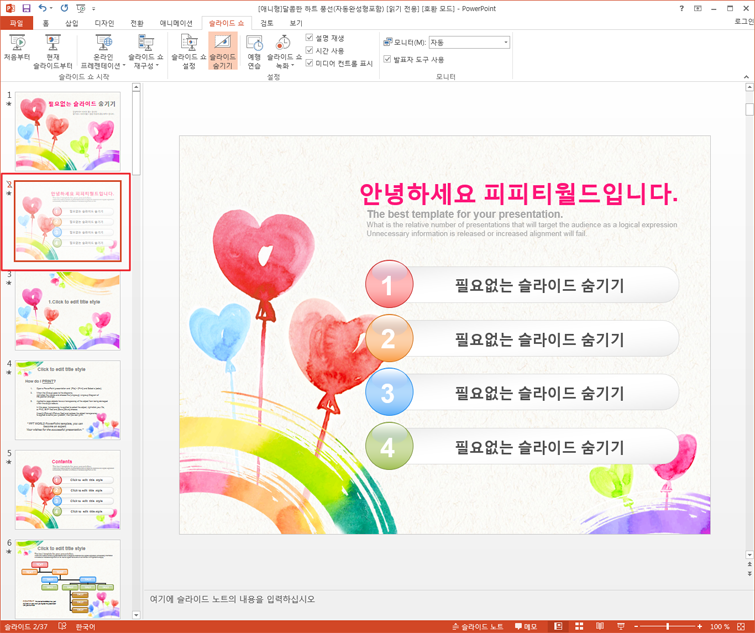Screen dimensions: 755x633
Task: Click zoom in plus button
Action: pyautogui.click(x=699, y=626)
